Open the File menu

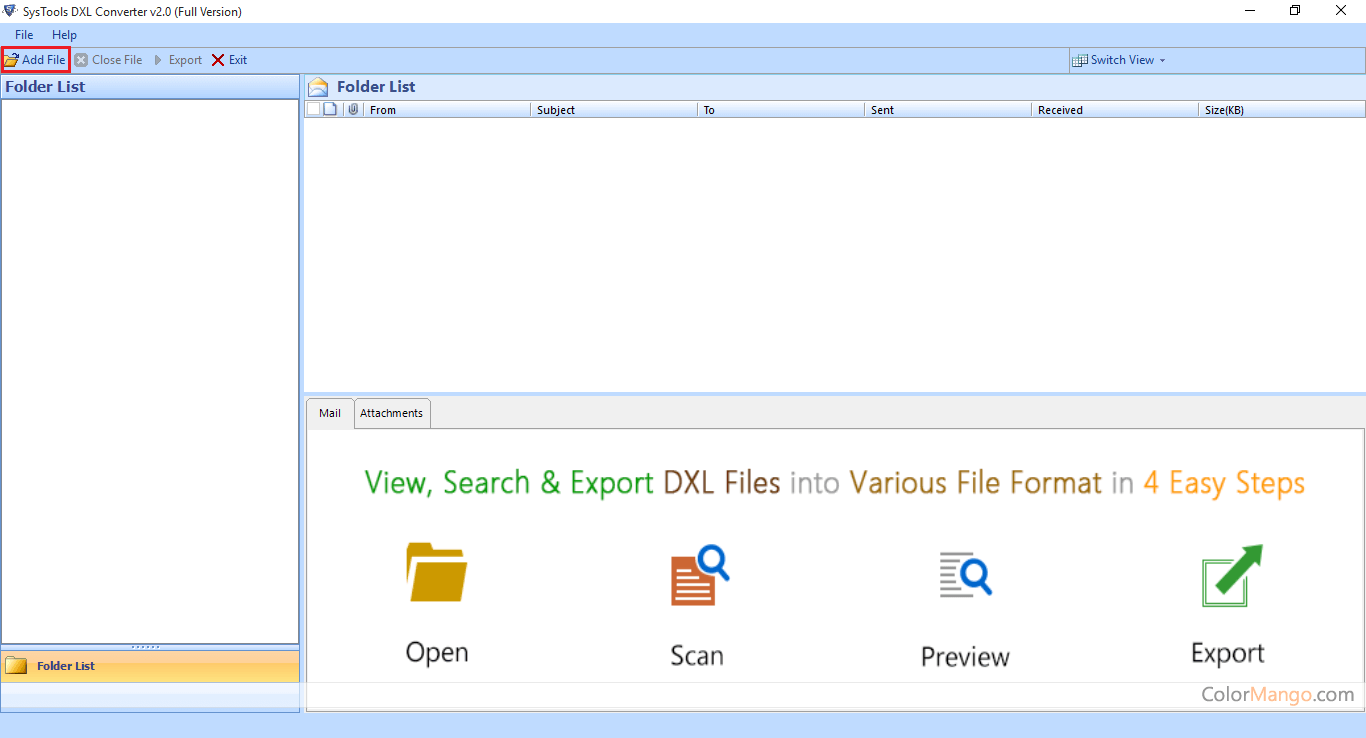[24, 35]
